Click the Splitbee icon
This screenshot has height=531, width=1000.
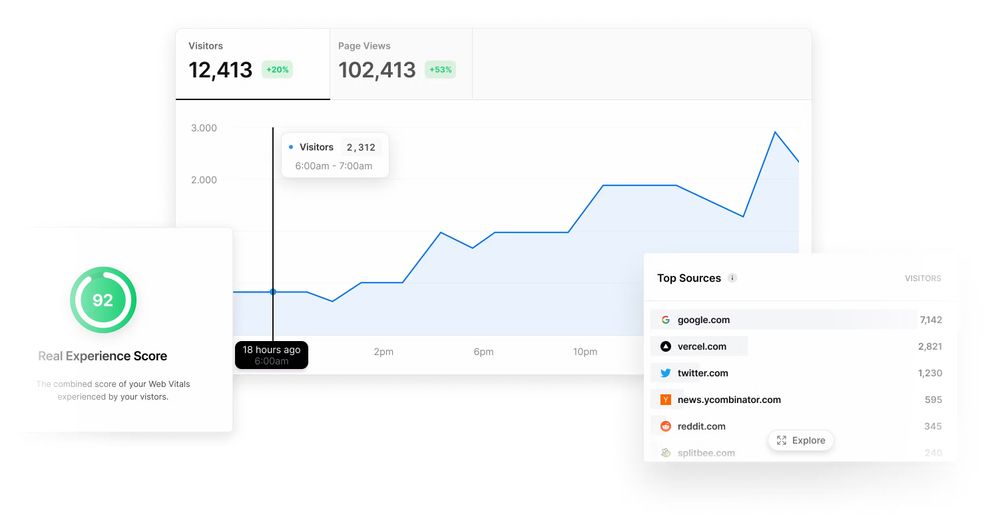coord(666,453)
